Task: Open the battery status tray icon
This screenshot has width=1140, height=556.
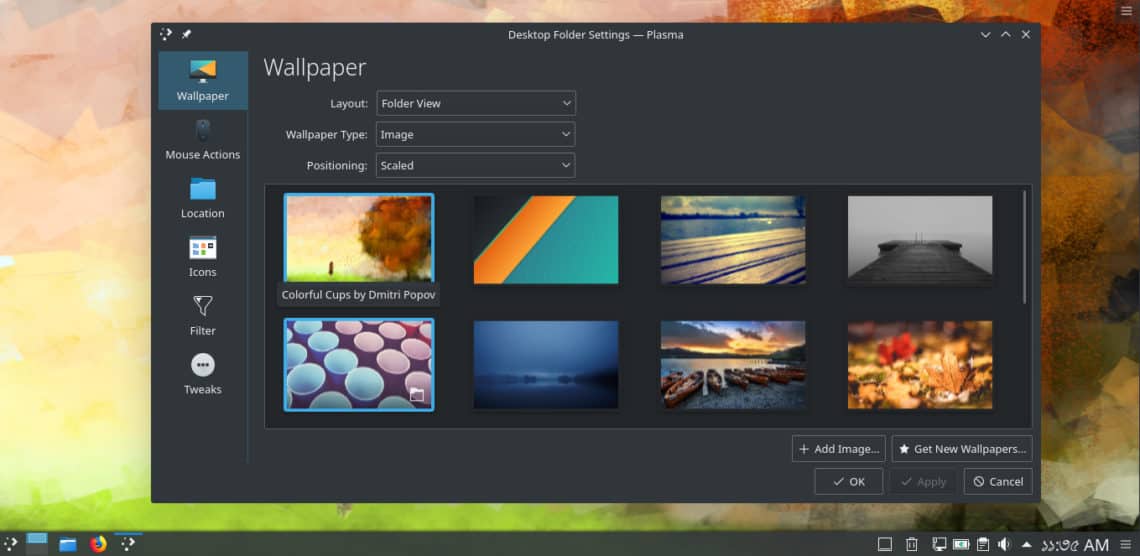Action: (x=961, y=544)
